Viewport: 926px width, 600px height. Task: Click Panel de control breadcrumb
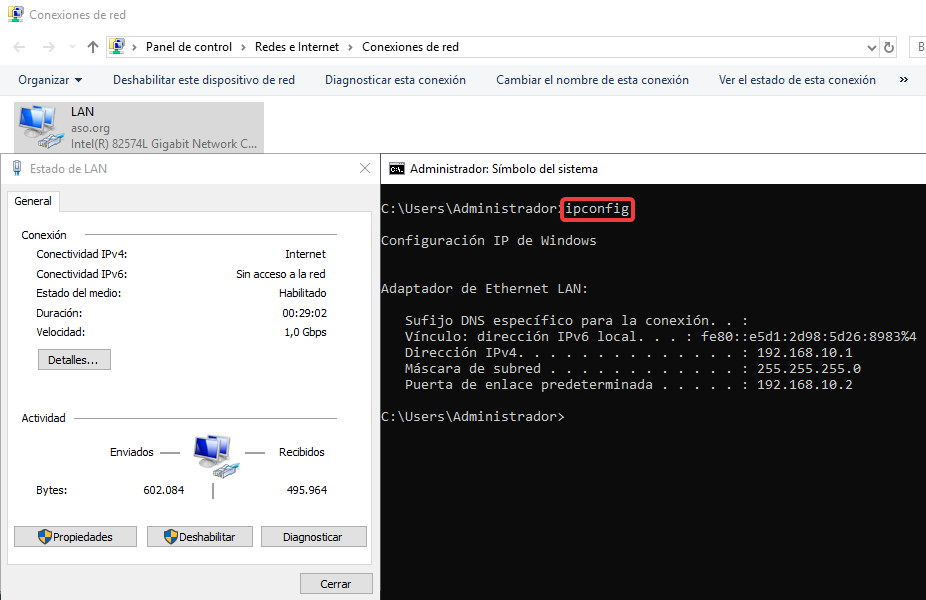(x=188, y=47)
